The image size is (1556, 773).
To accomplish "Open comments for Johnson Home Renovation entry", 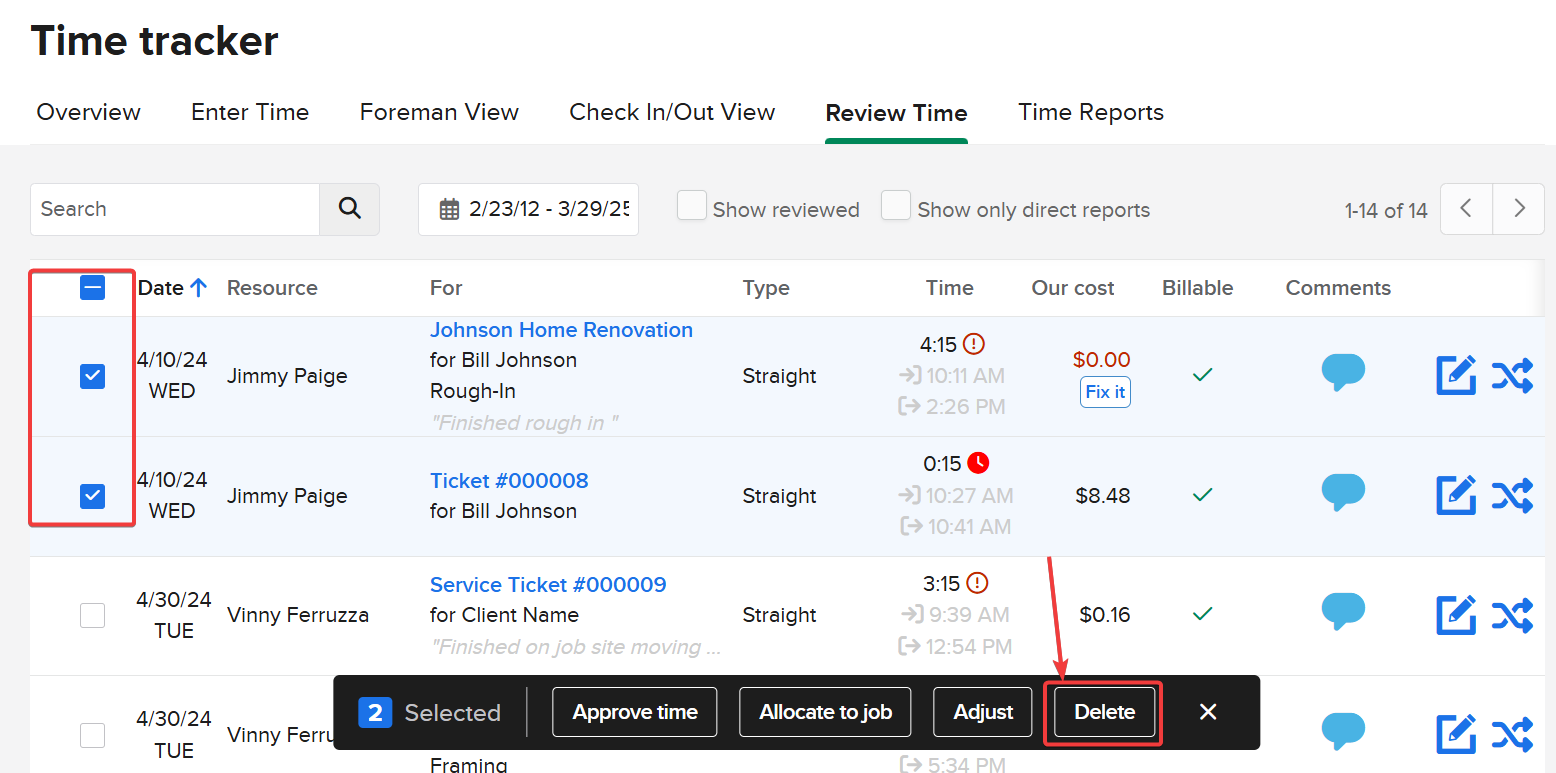I will pos(1342,372).
